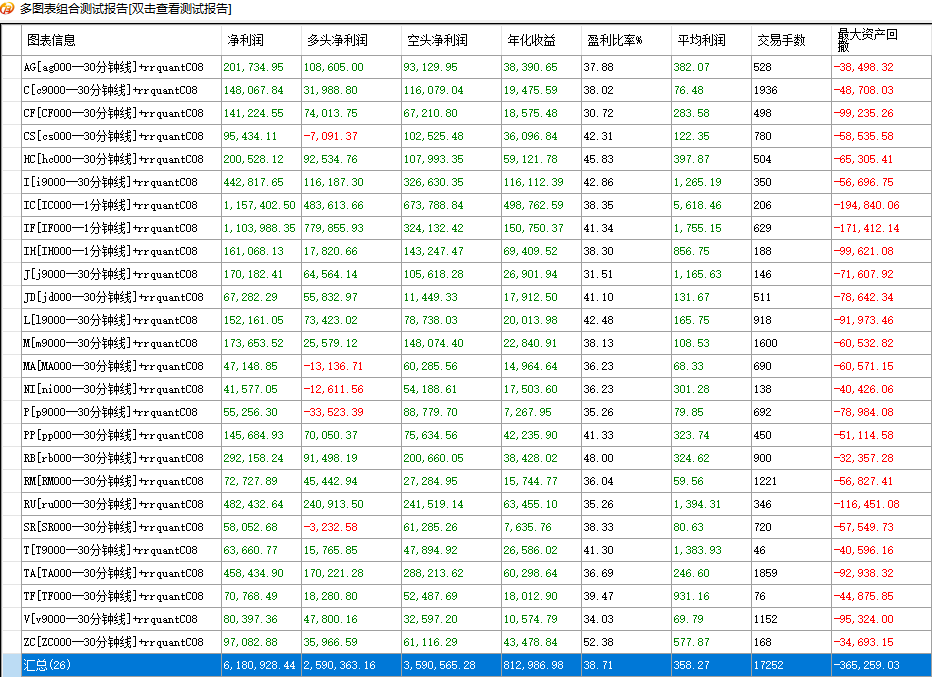Image resolution: width=932 pixels, height=677 pixels.
Task: Select the RU[ru000—30分钟线] row
Action: pos(466,504)
